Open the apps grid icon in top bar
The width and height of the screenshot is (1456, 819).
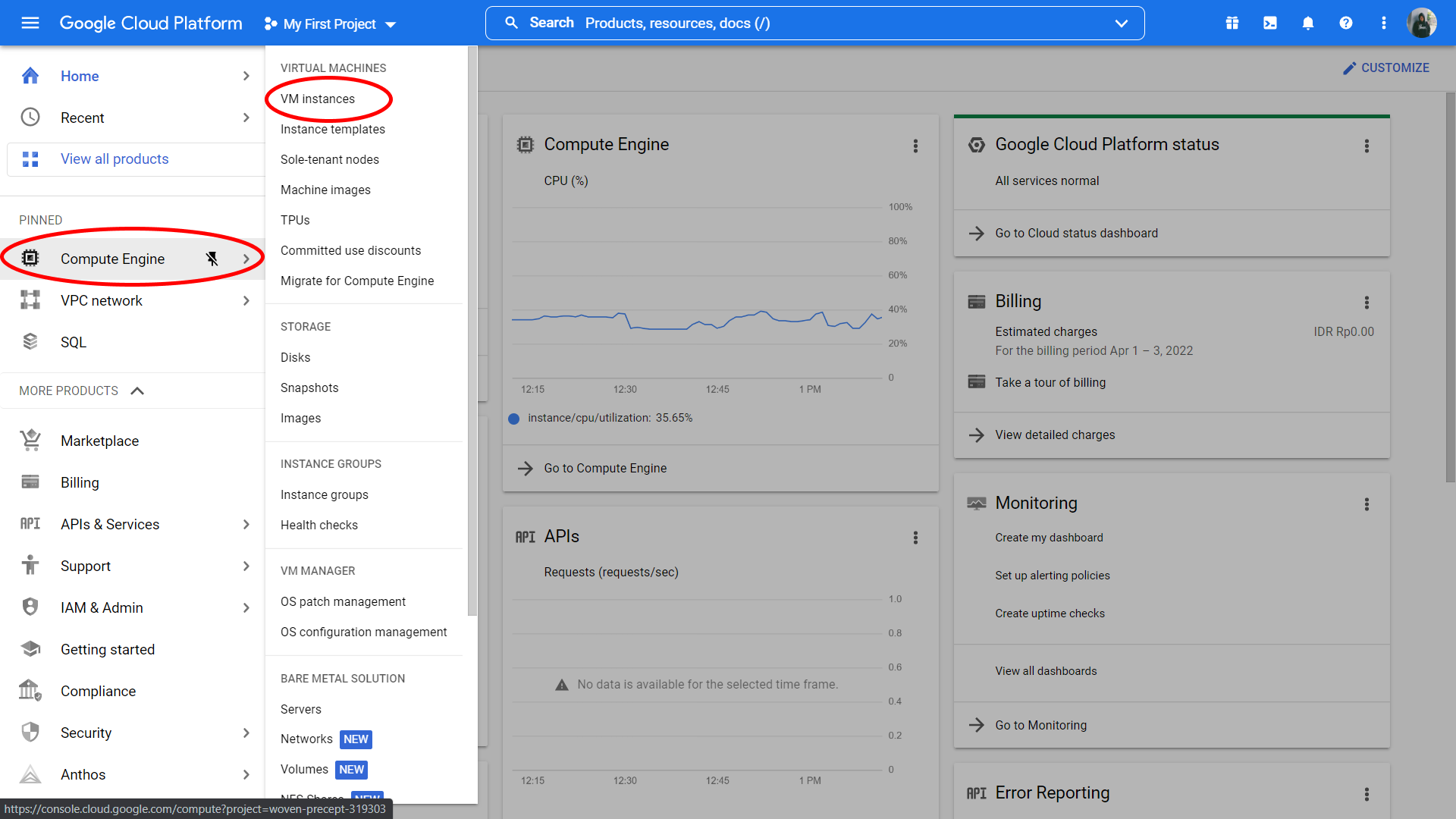pos(1232,23)
